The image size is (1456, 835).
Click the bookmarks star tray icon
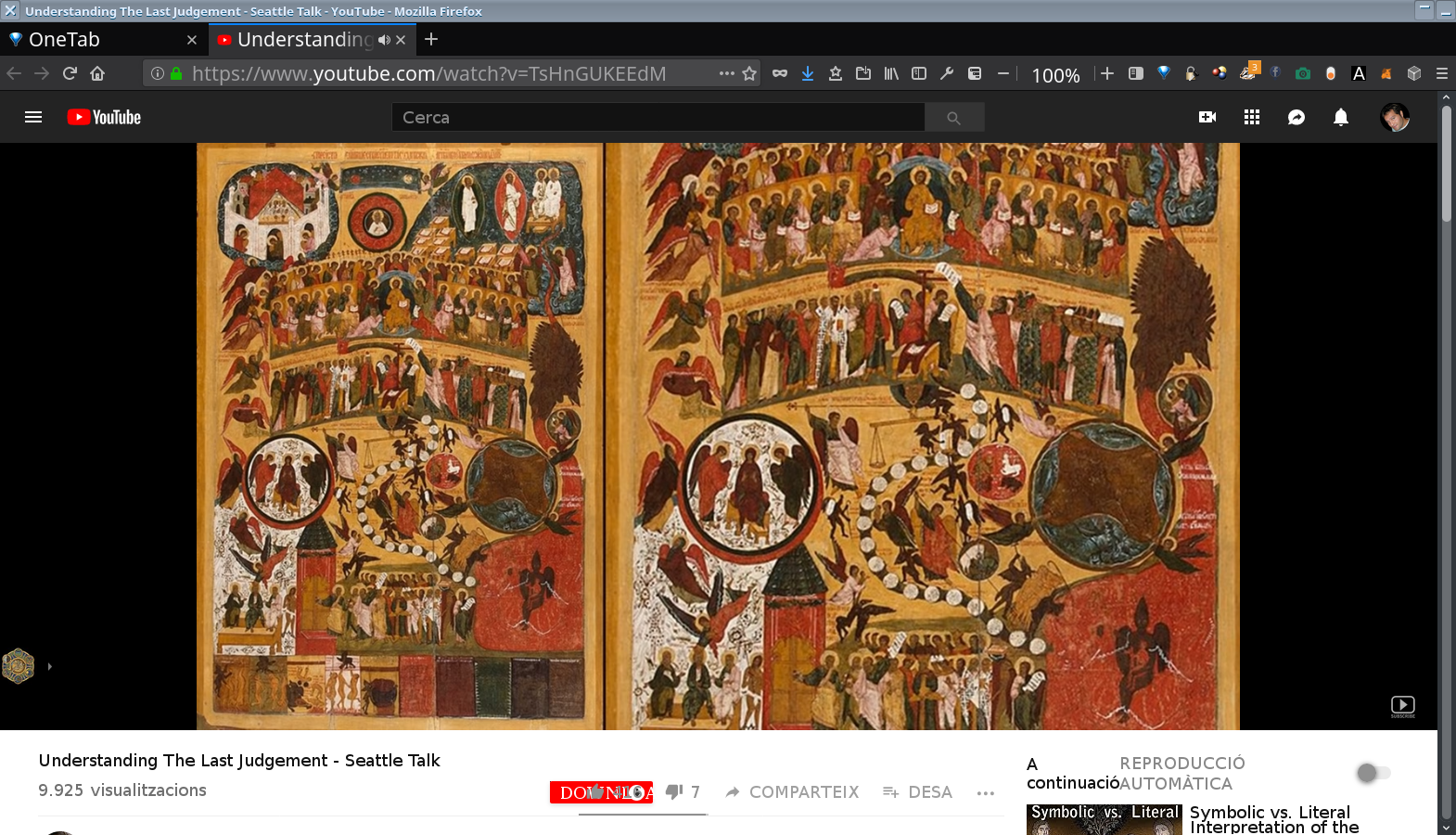click(836, 73)
